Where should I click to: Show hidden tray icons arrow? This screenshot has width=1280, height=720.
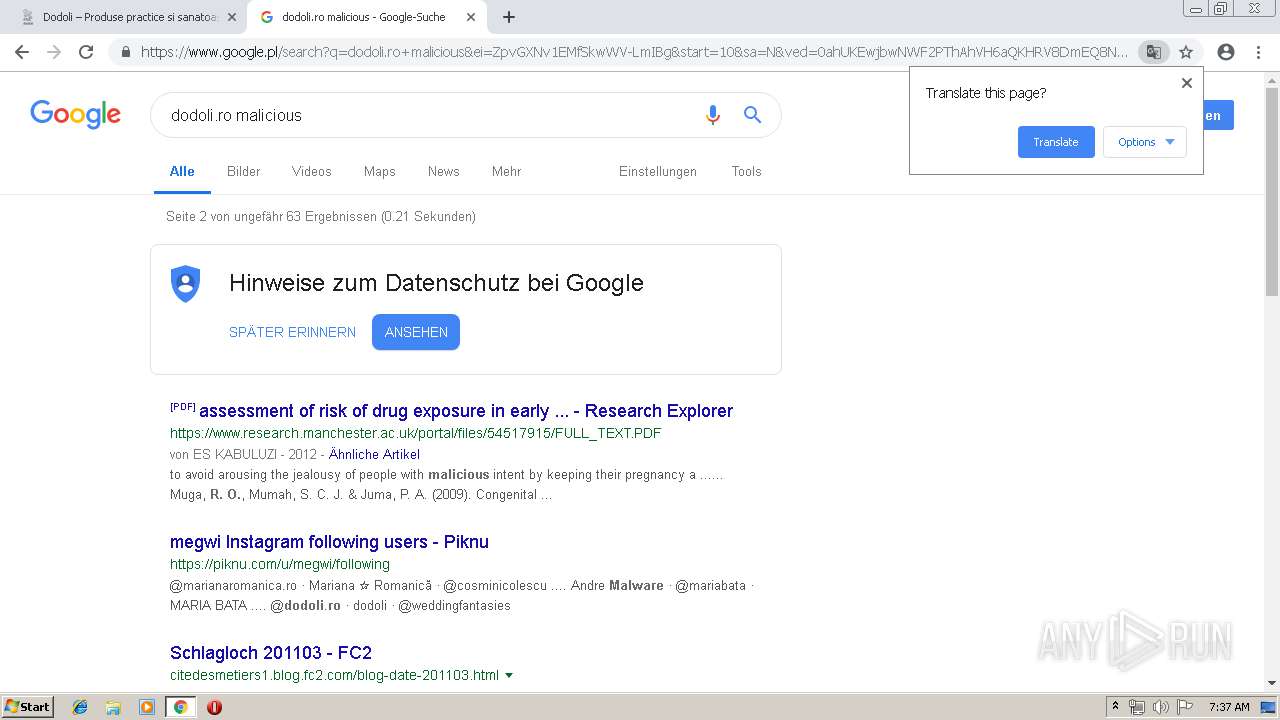[1115, 707]
